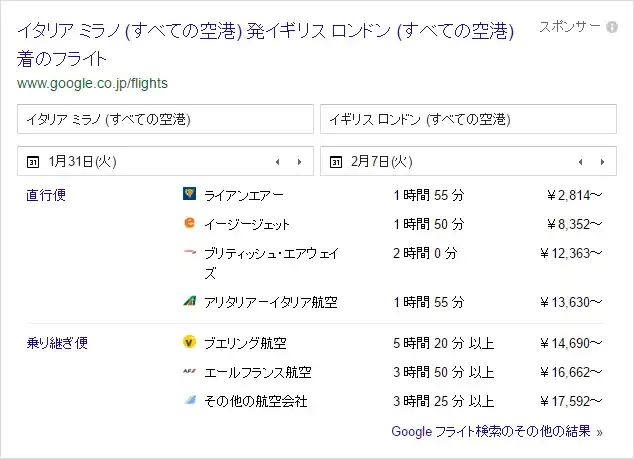Image resolution: width=634 pixels, height=459 pixels.
Task: Click the sponsor info icon next to スポンサー
Action: click(x=612, y=27)
